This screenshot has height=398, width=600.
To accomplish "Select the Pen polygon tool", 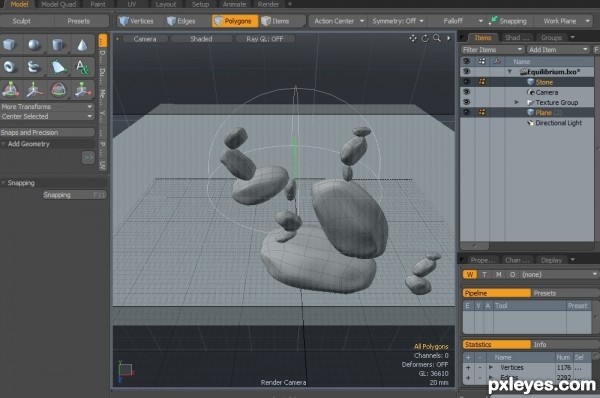I will 58,67.
